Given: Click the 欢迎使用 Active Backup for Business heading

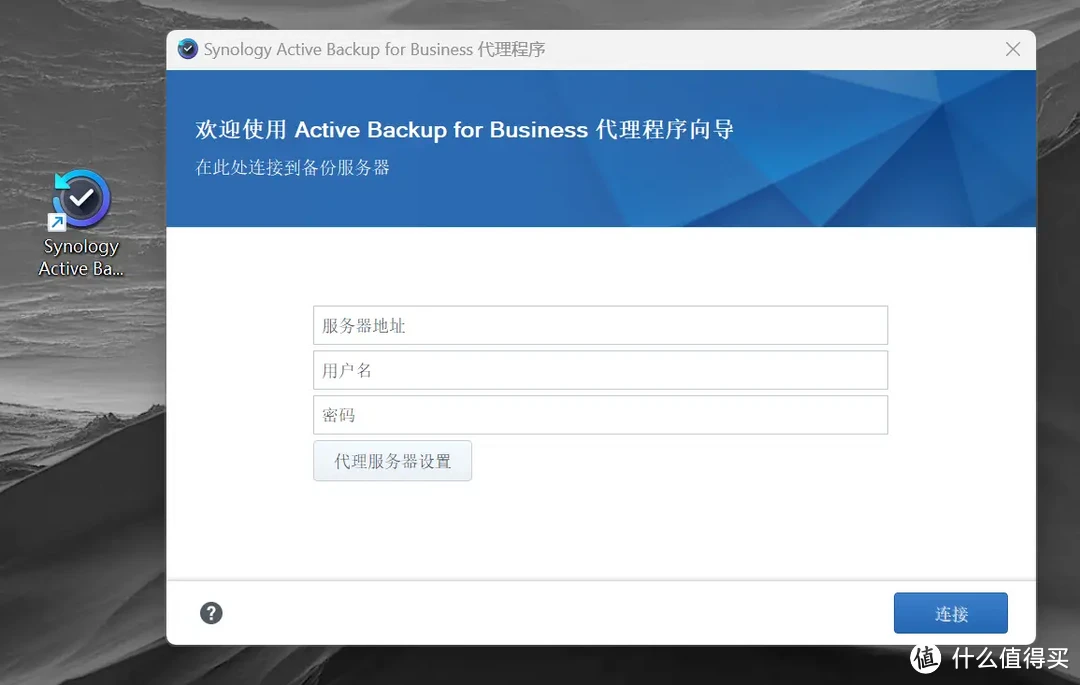Looking at the screenshot, I should tap(464, 129).
